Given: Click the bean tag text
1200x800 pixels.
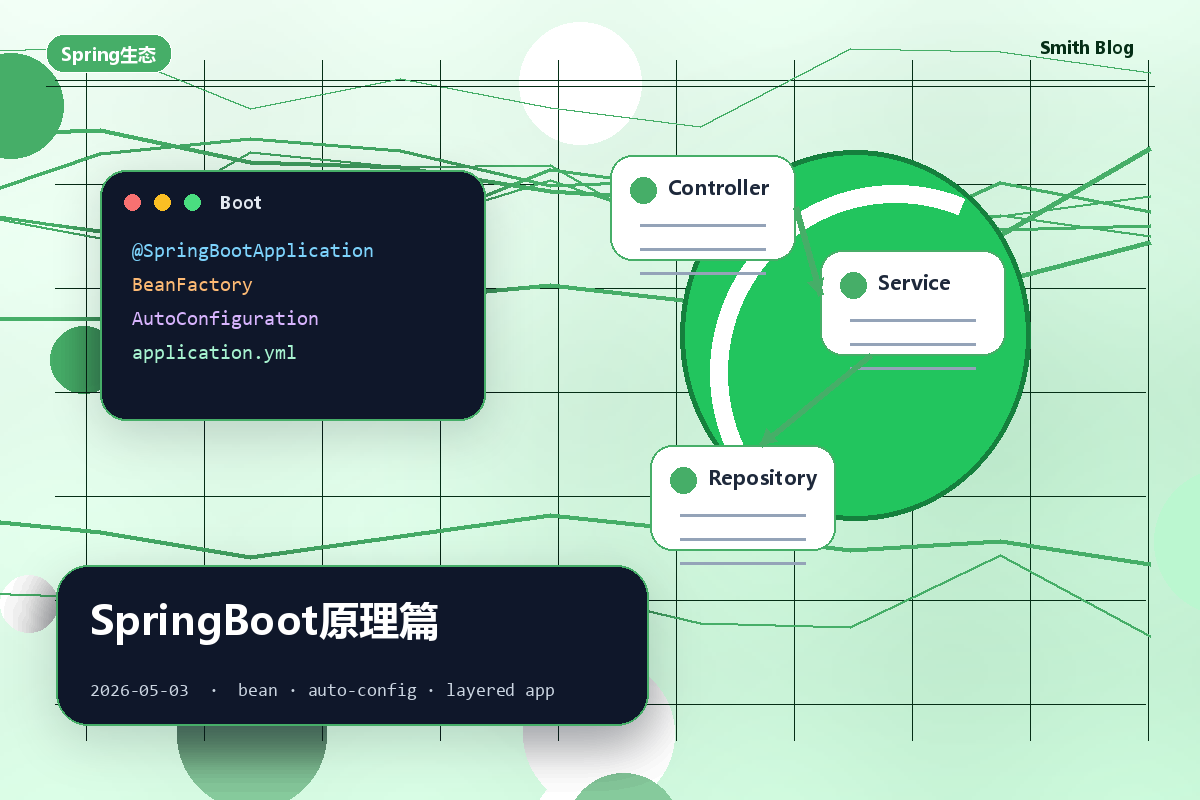Looking at the screenshot, I should 258,690.
